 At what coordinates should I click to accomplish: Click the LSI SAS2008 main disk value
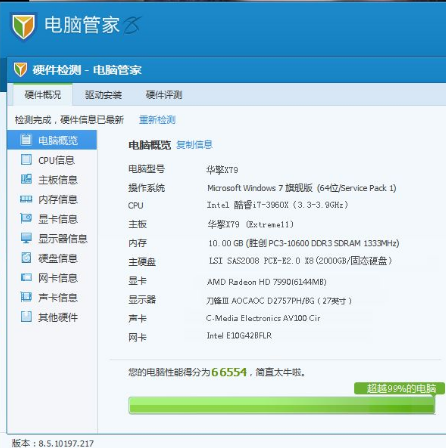(300, 261)
